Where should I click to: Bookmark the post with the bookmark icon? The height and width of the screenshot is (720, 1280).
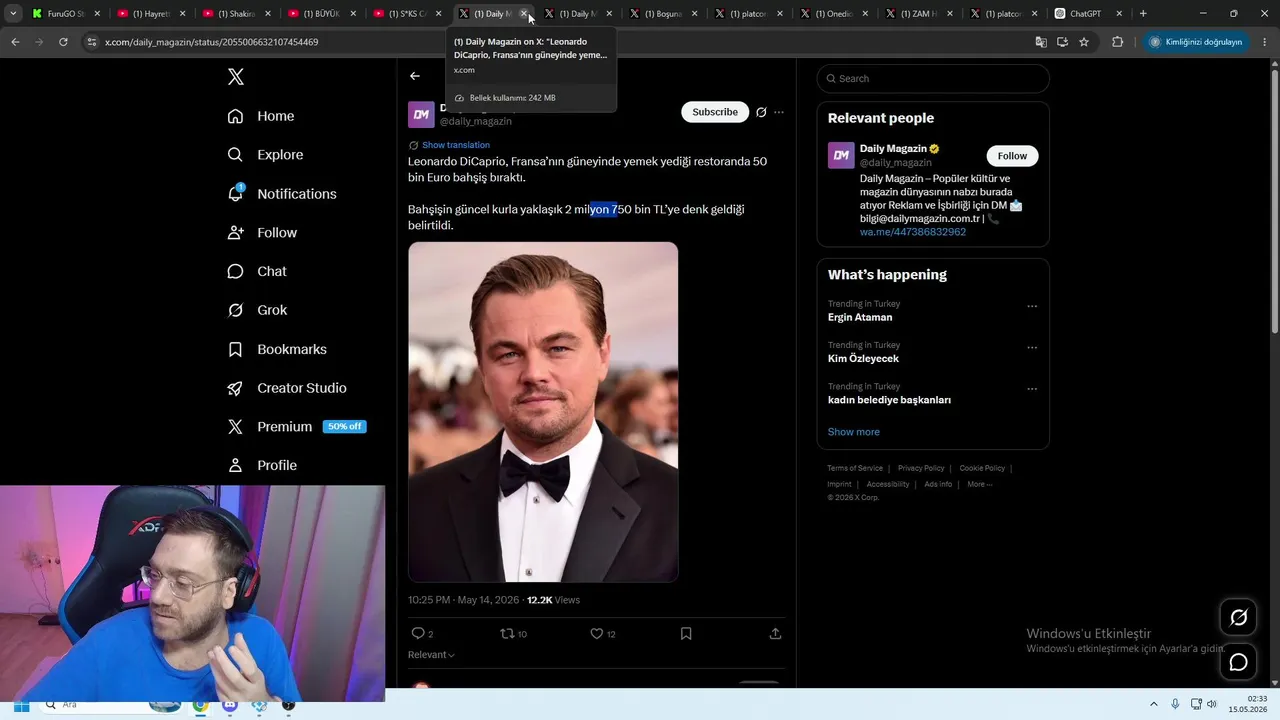pos(686,634)
